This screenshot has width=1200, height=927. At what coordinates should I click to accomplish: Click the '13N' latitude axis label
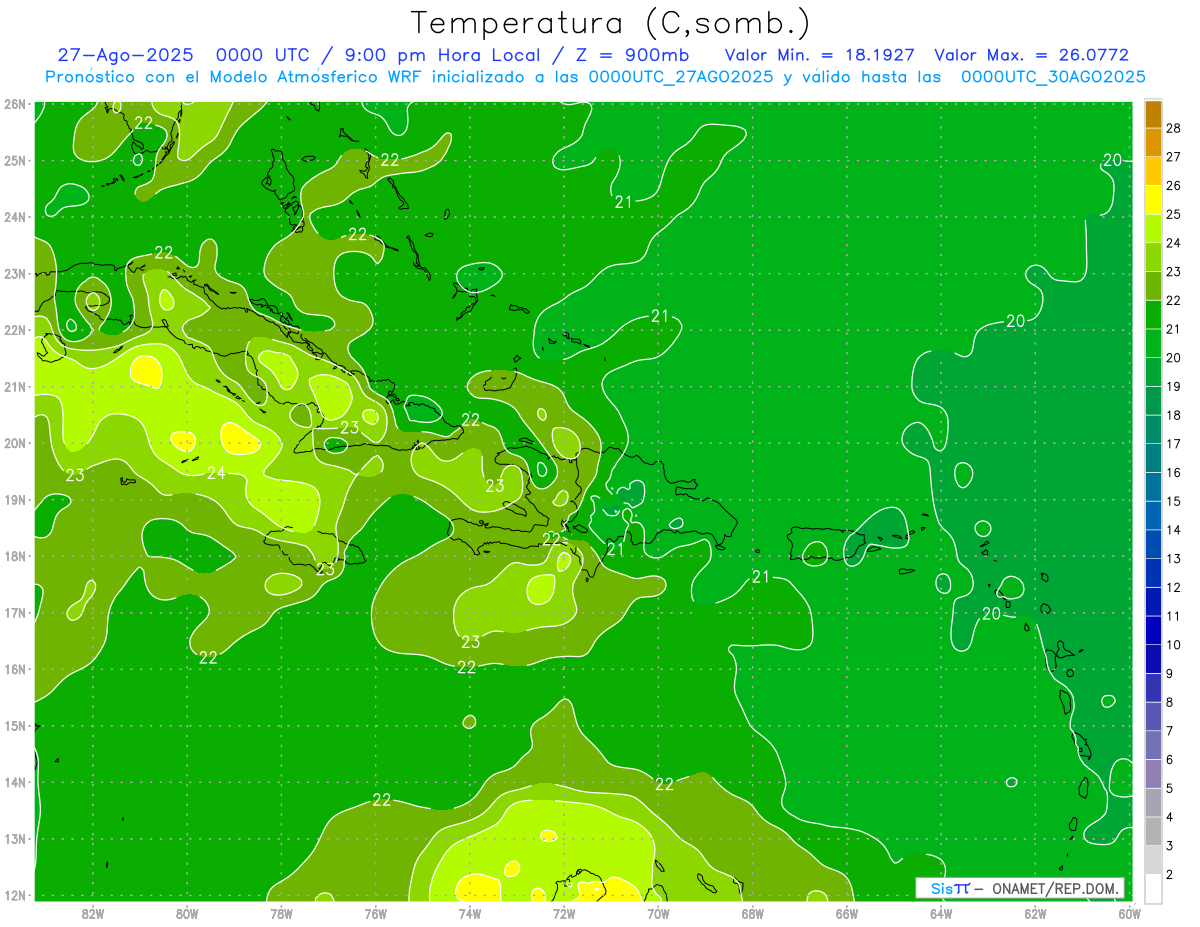[x=14, y=838]
